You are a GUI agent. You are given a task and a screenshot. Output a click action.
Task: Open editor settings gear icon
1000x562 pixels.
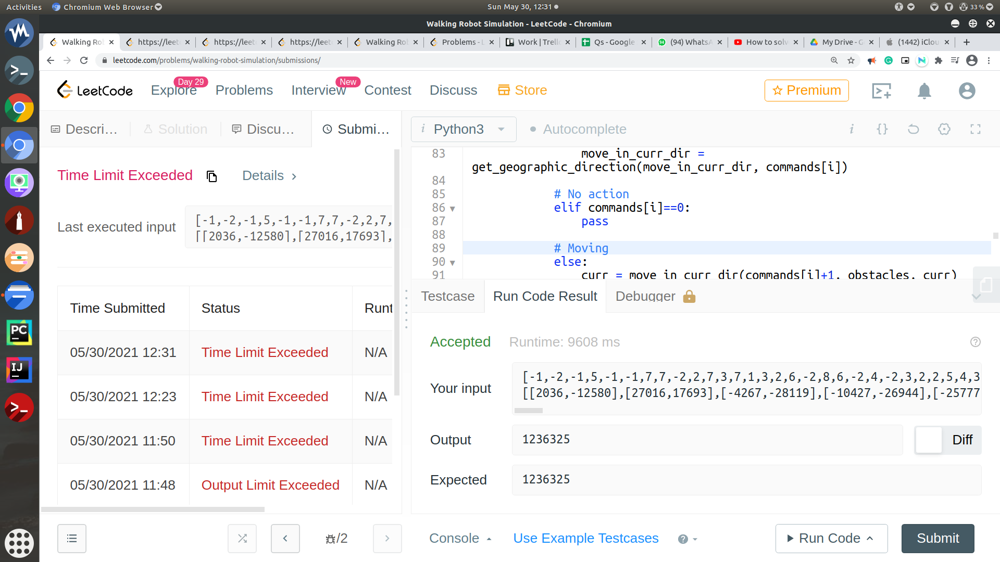click(944, 129)
